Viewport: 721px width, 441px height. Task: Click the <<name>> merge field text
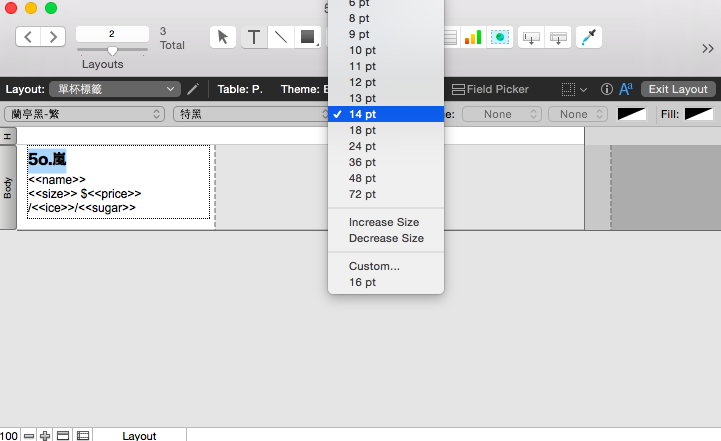coord(57,179)
